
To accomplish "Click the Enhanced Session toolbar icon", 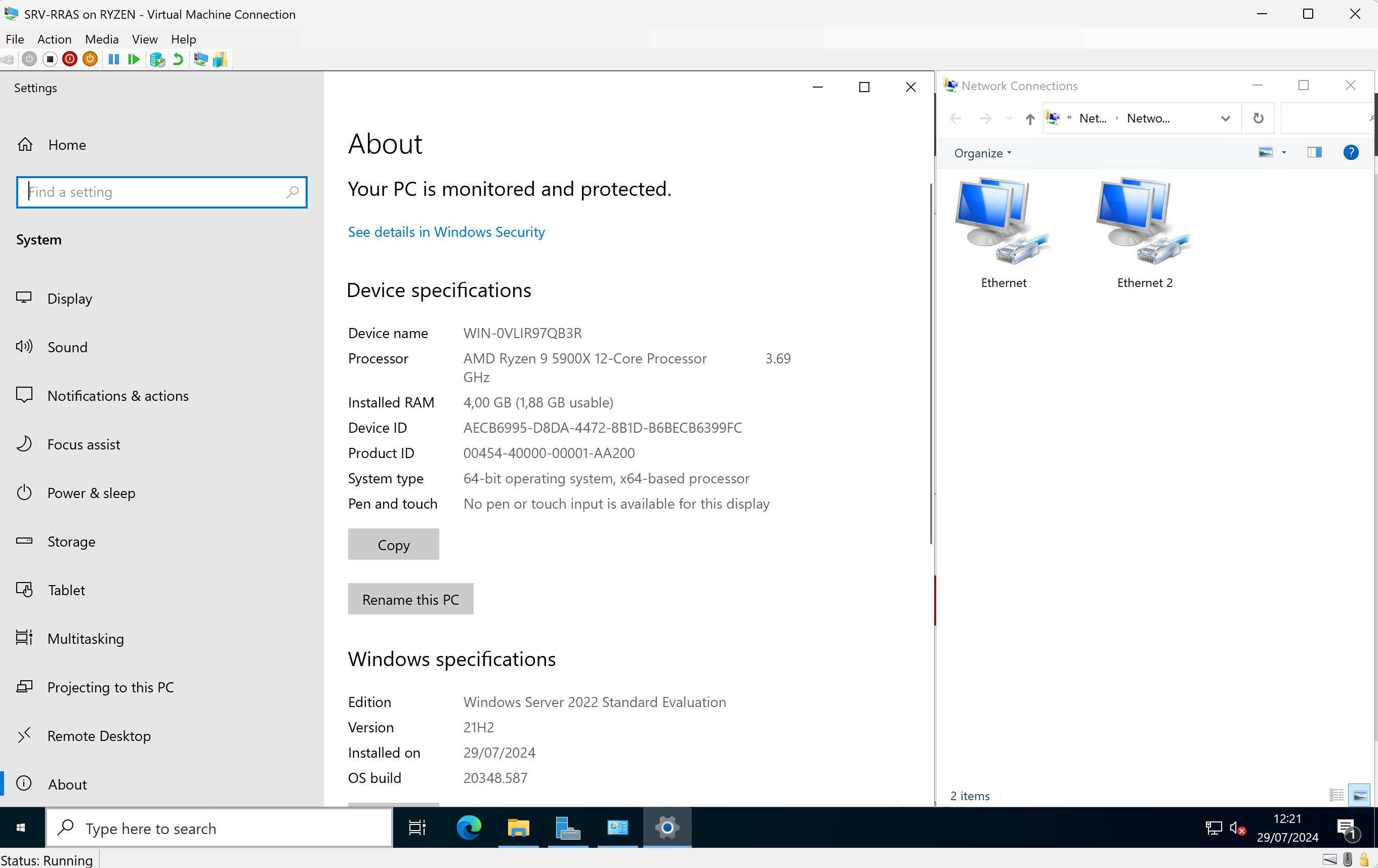I will (200, 60).
